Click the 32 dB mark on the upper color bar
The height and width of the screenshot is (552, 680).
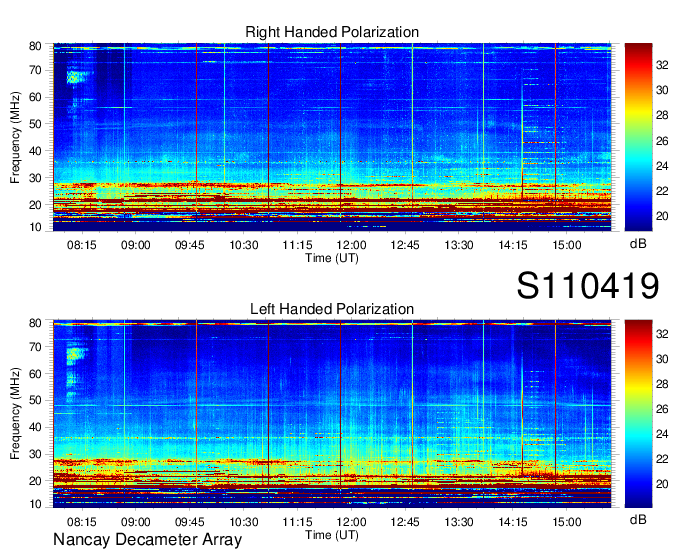(662, 65)
